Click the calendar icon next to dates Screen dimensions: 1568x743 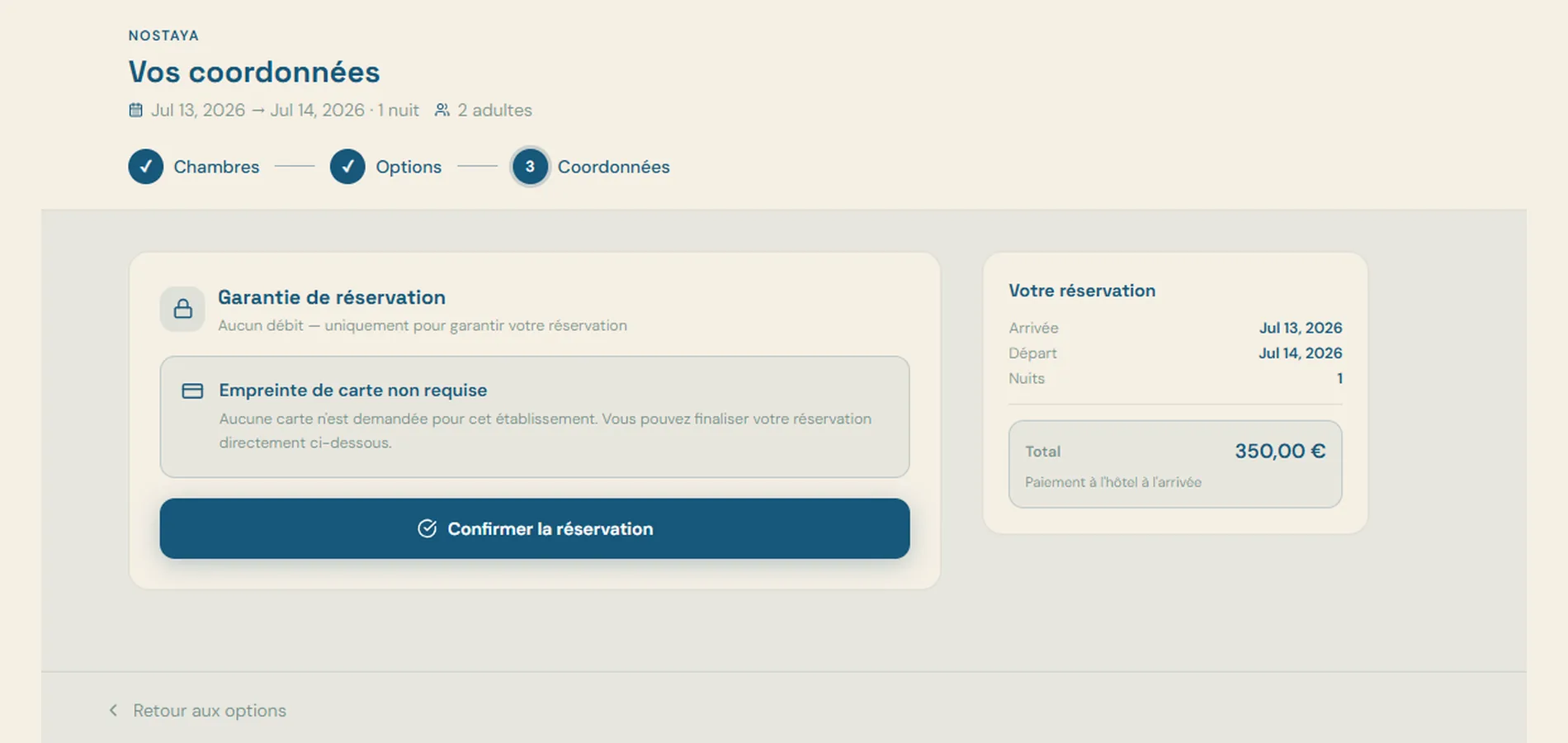(x=136, y=110)
